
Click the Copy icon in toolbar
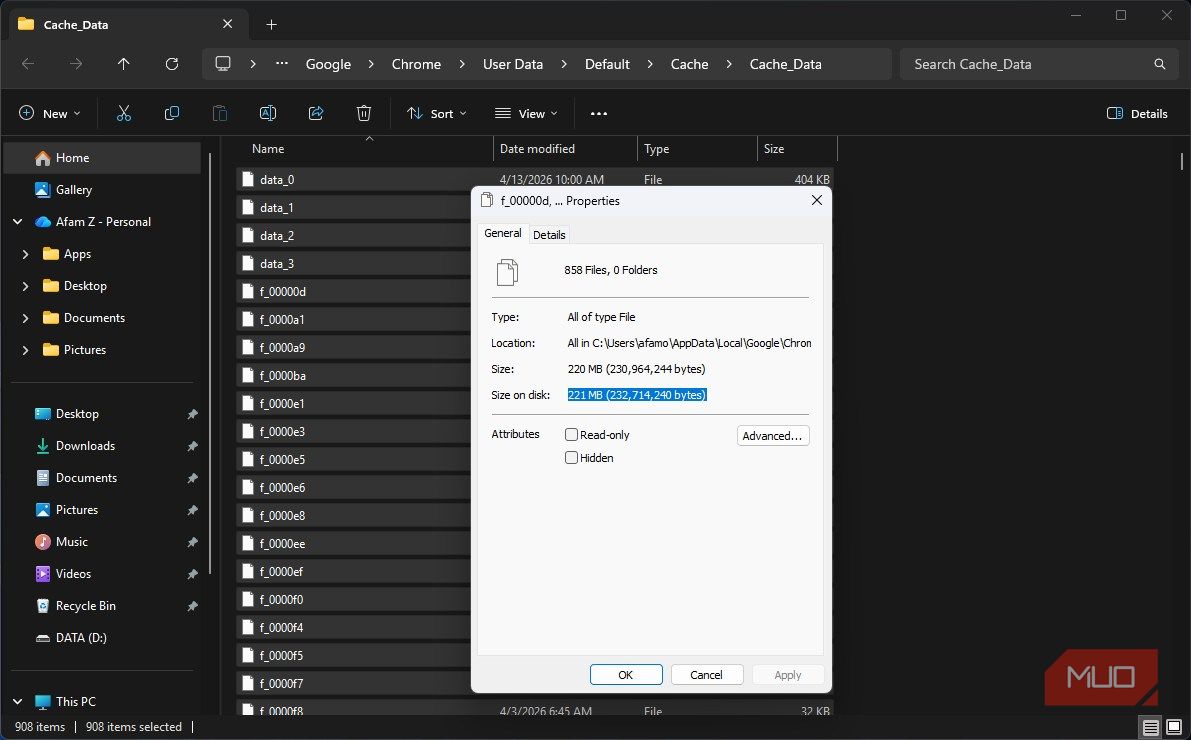click(172, 113)
